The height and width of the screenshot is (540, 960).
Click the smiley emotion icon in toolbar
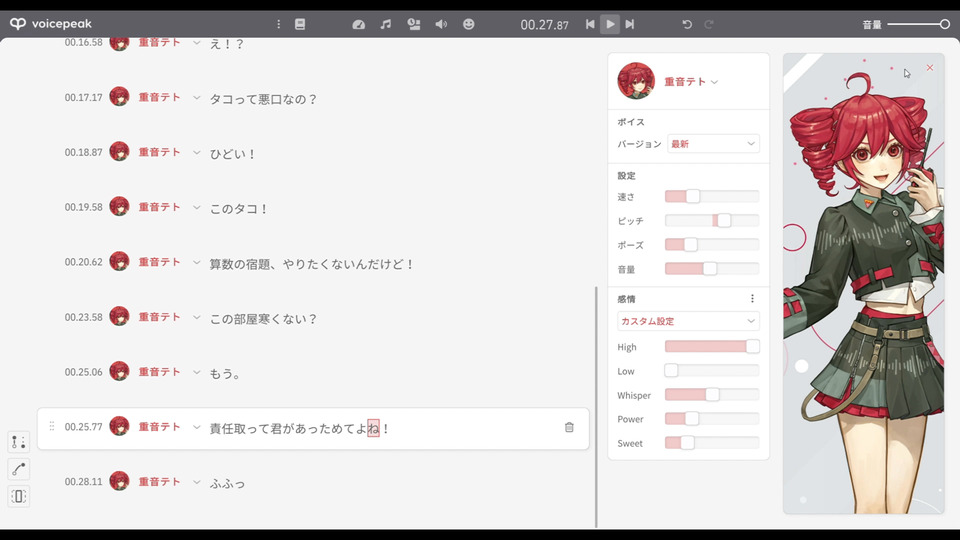point(468,24)
